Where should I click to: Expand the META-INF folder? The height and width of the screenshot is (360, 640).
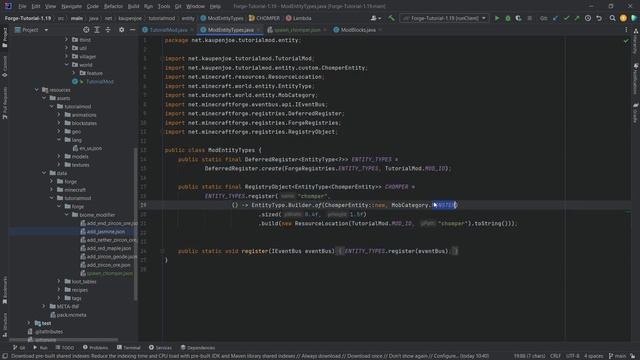(x=44, y=306)
